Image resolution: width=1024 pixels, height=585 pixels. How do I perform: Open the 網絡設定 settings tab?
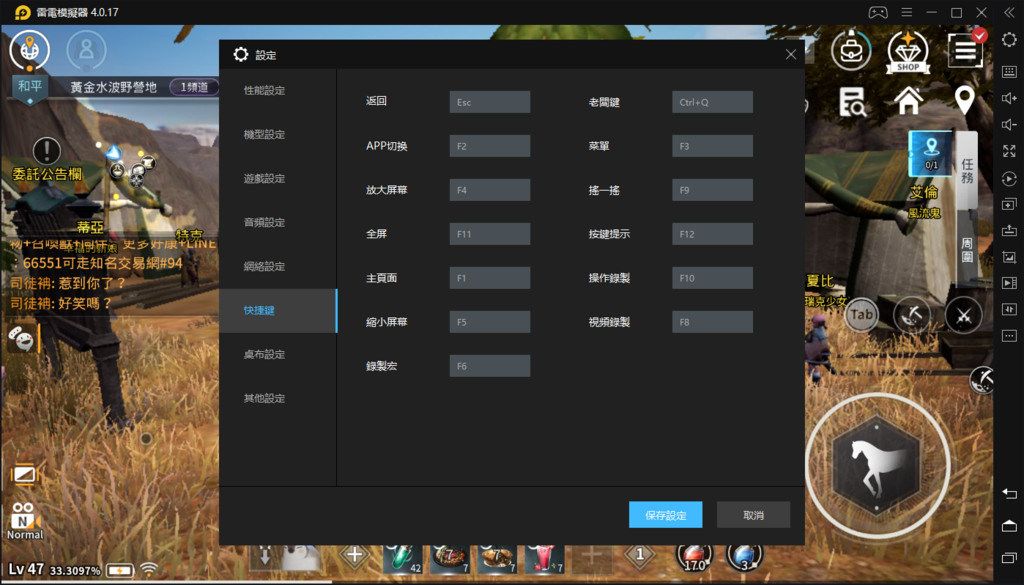(264, 266)
